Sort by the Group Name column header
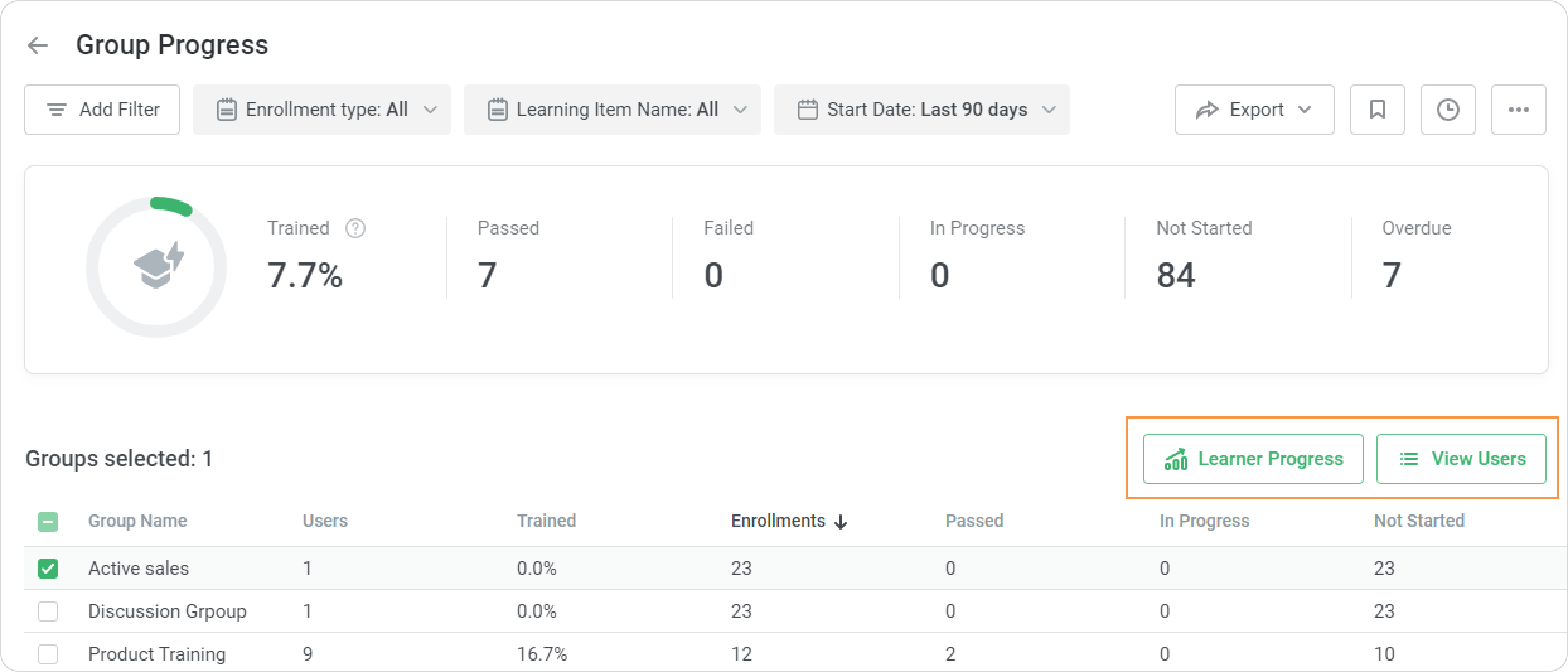The width and height of the screenshot is (1568, 672). pos(137,521)
